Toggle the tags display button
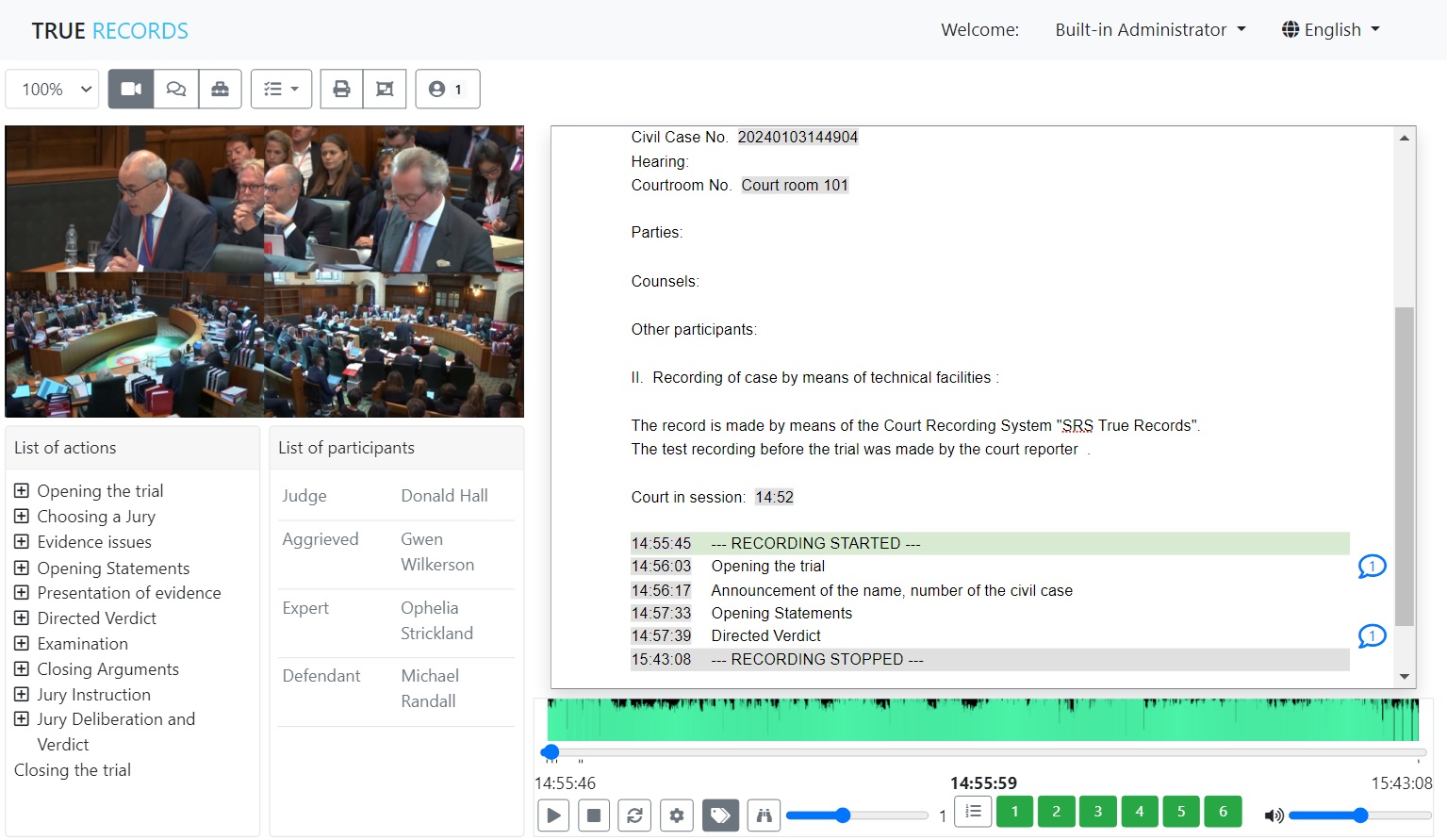 click(720, 815)
